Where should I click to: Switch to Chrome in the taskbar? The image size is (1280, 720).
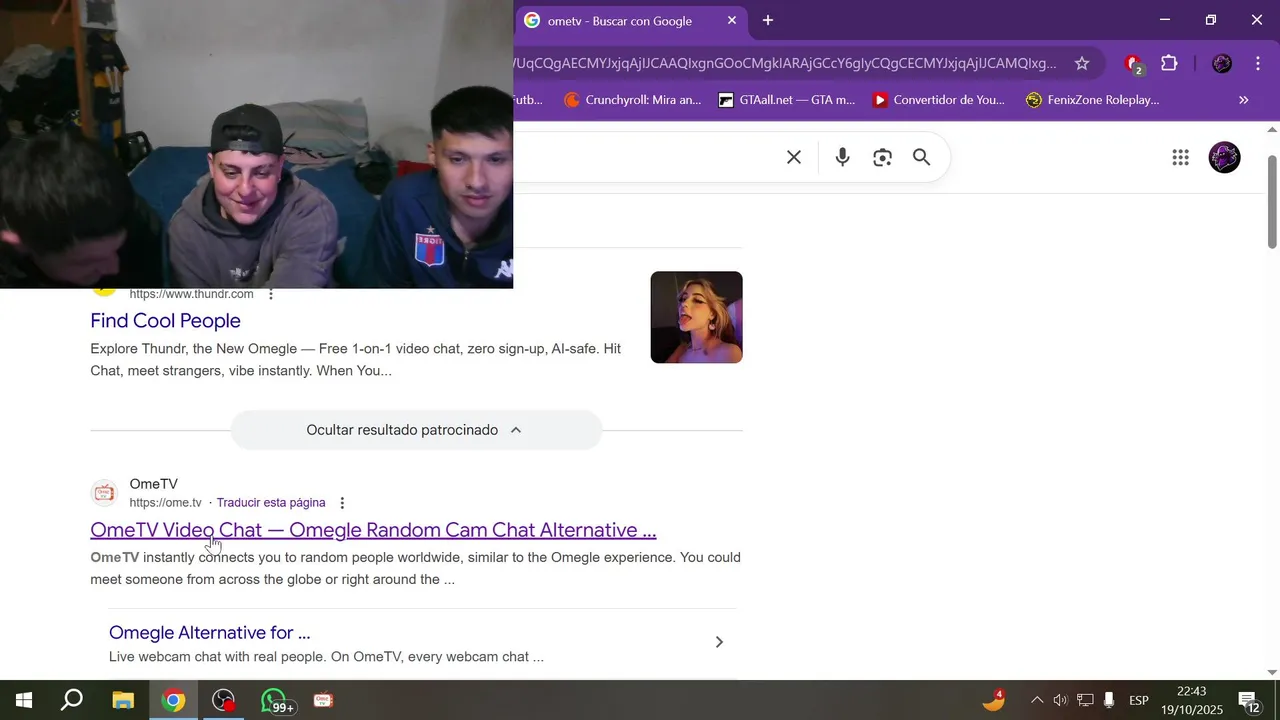point(173,700)
